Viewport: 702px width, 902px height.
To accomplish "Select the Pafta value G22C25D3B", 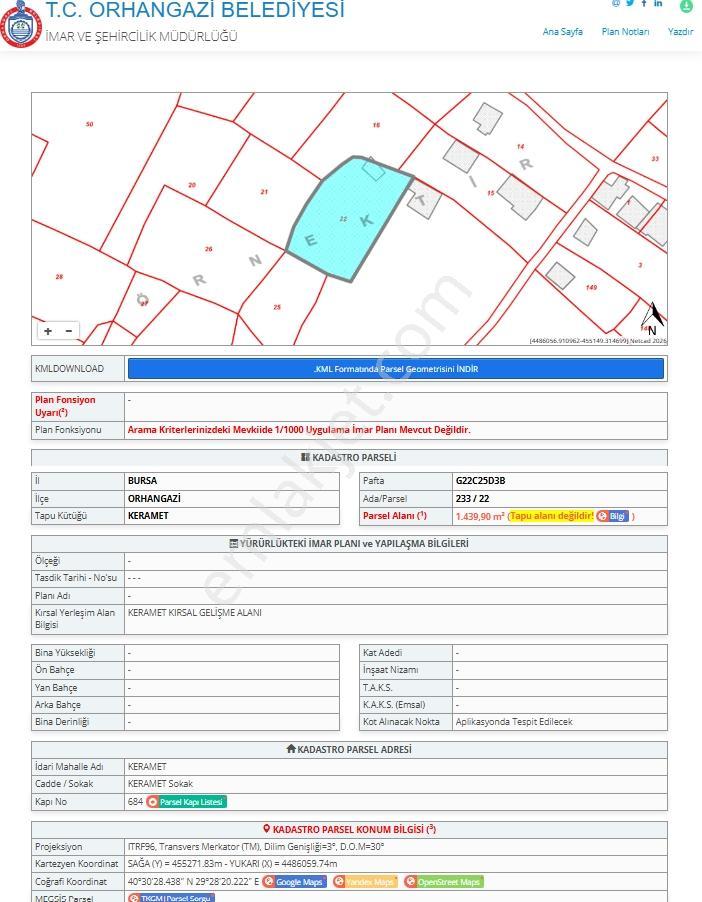I will (x=480, y=481).
